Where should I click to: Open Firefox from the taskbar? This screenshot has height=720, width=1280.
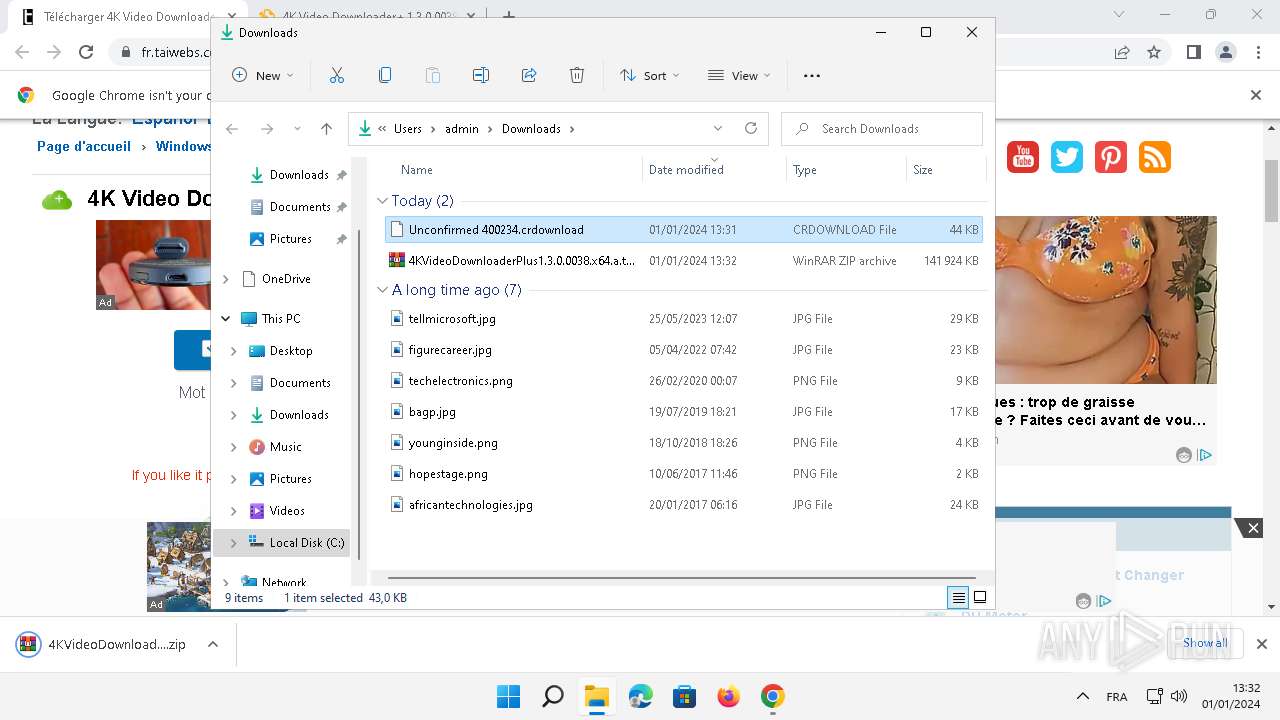point(728,696)
